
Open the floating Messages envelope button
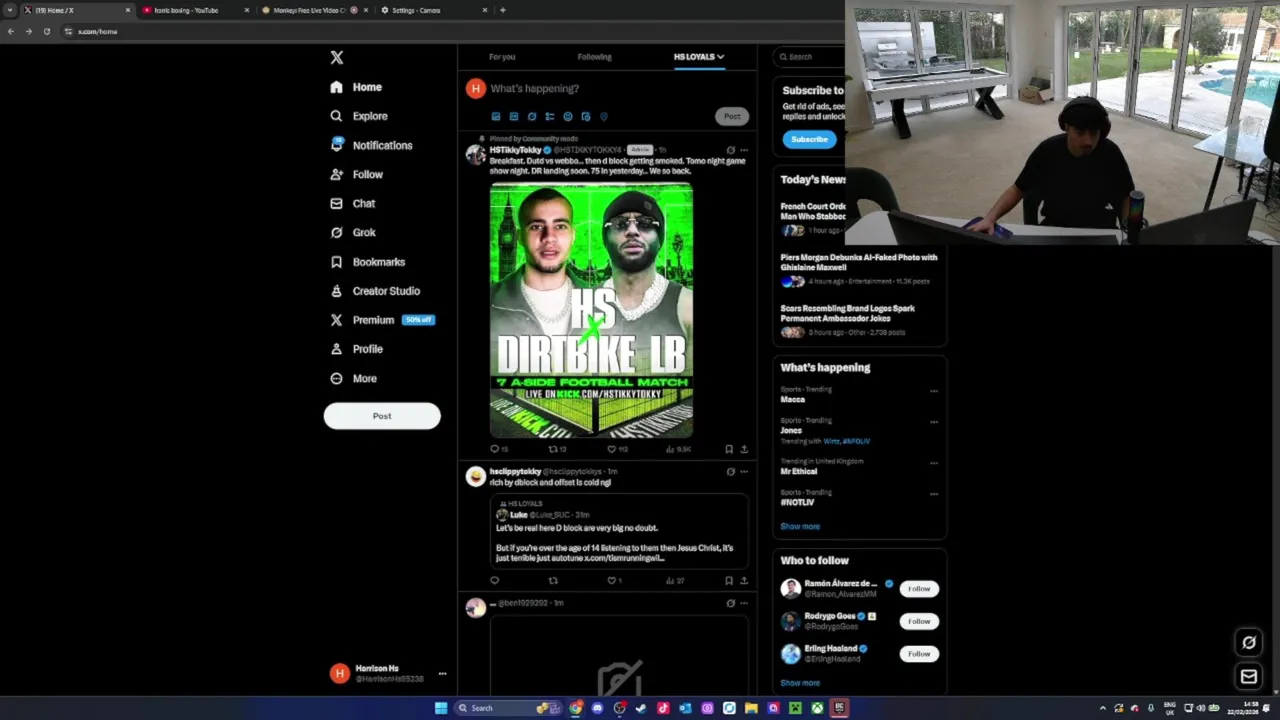(x=1249, y=677)
